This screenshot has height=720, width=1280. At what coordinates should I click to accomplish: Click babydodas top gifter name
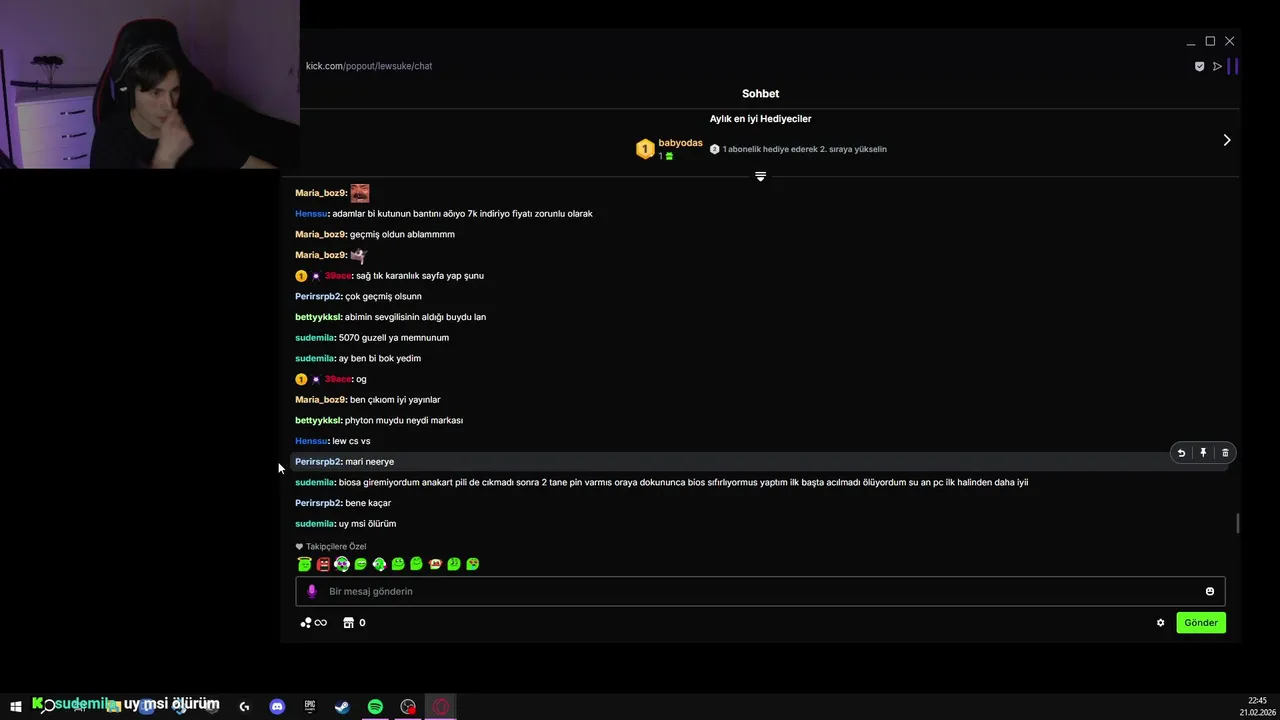click(680, 143)
